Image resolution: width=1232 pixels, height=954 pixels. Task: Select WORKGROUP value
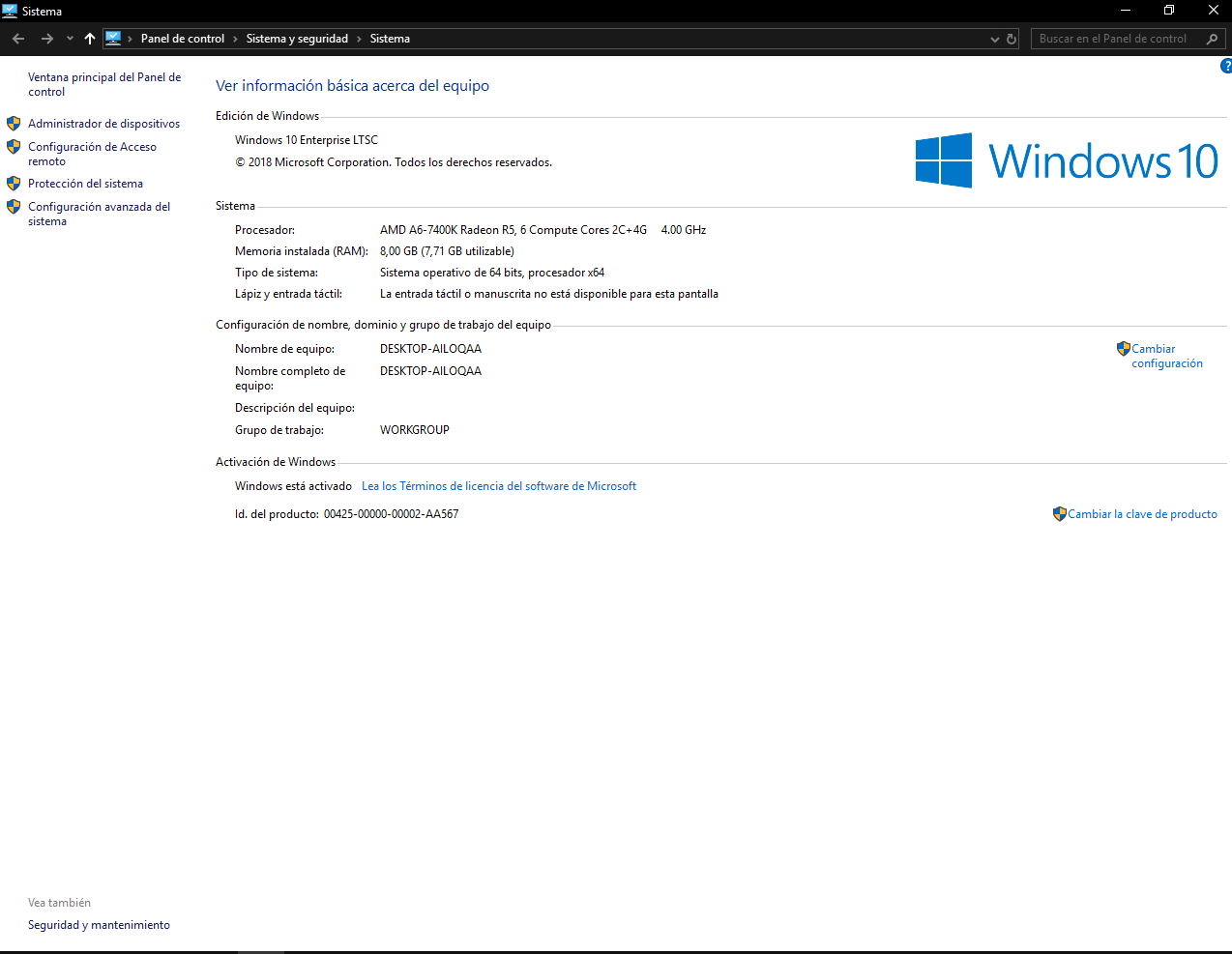pos(415,430)
